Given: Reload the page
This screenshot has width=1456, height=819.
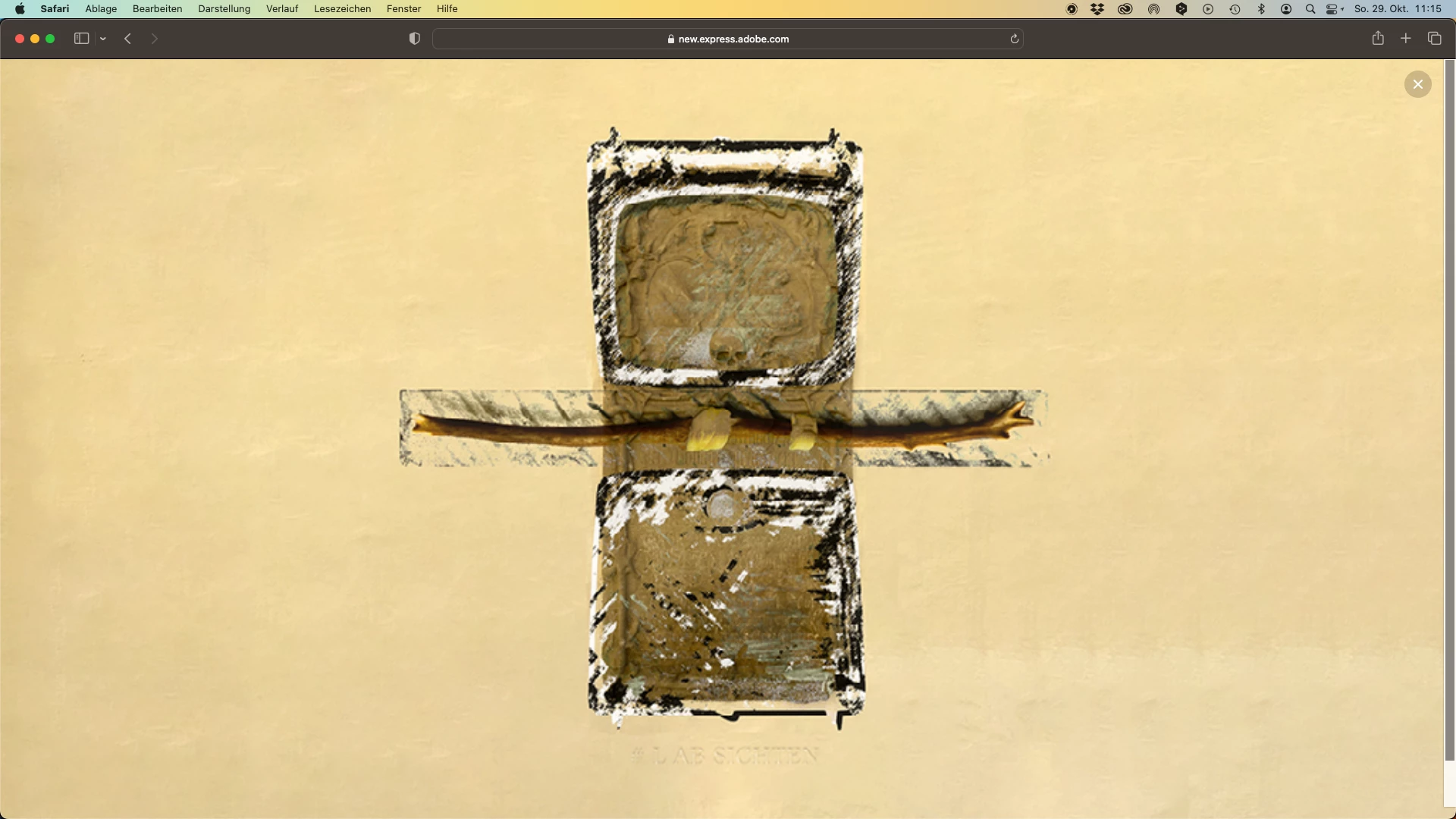Looking at the screenshot, I should coord(1014,39).
